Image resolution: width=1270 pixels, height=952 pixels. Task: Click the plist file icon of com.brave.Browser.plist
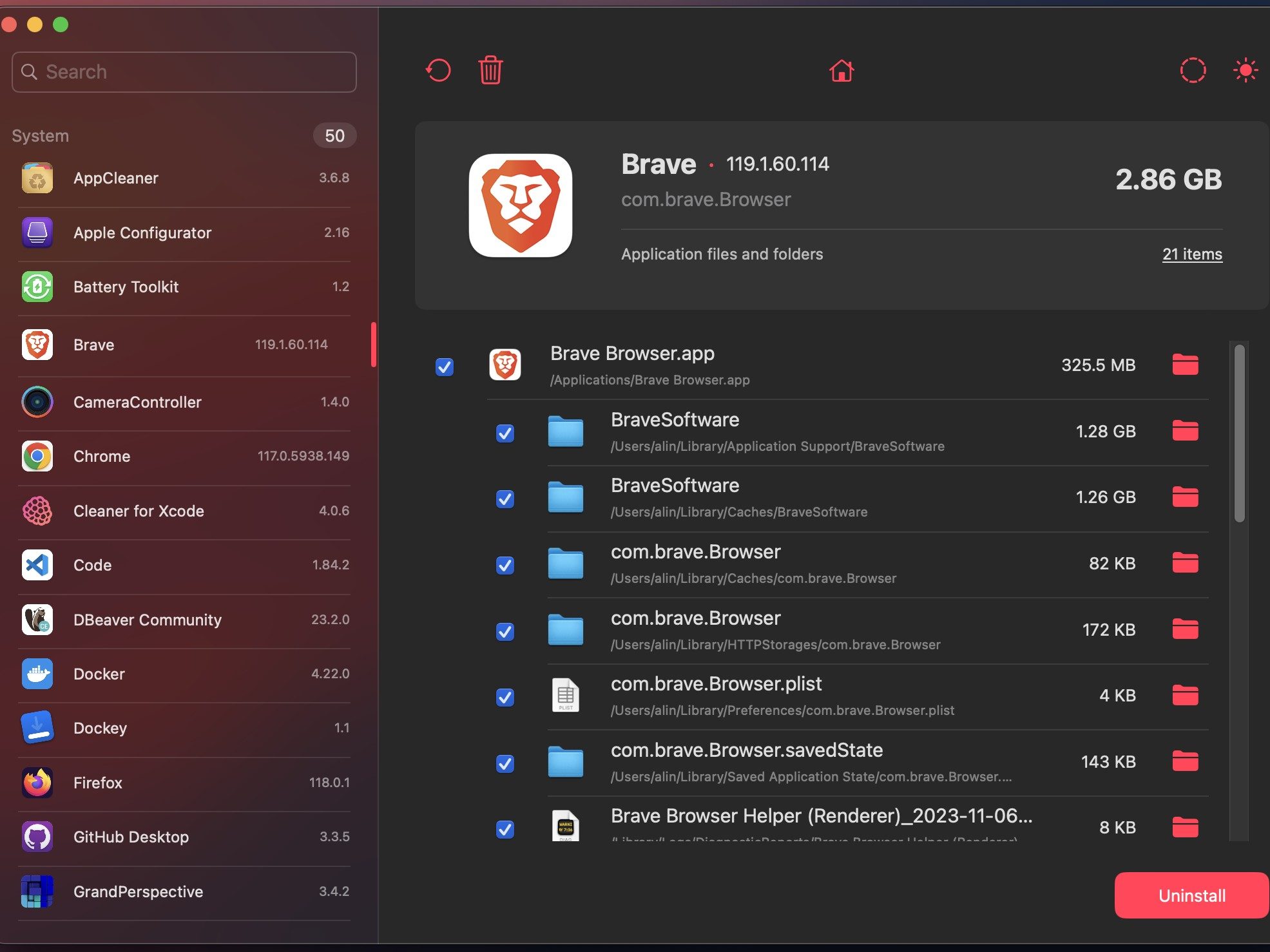pos(565,696)
